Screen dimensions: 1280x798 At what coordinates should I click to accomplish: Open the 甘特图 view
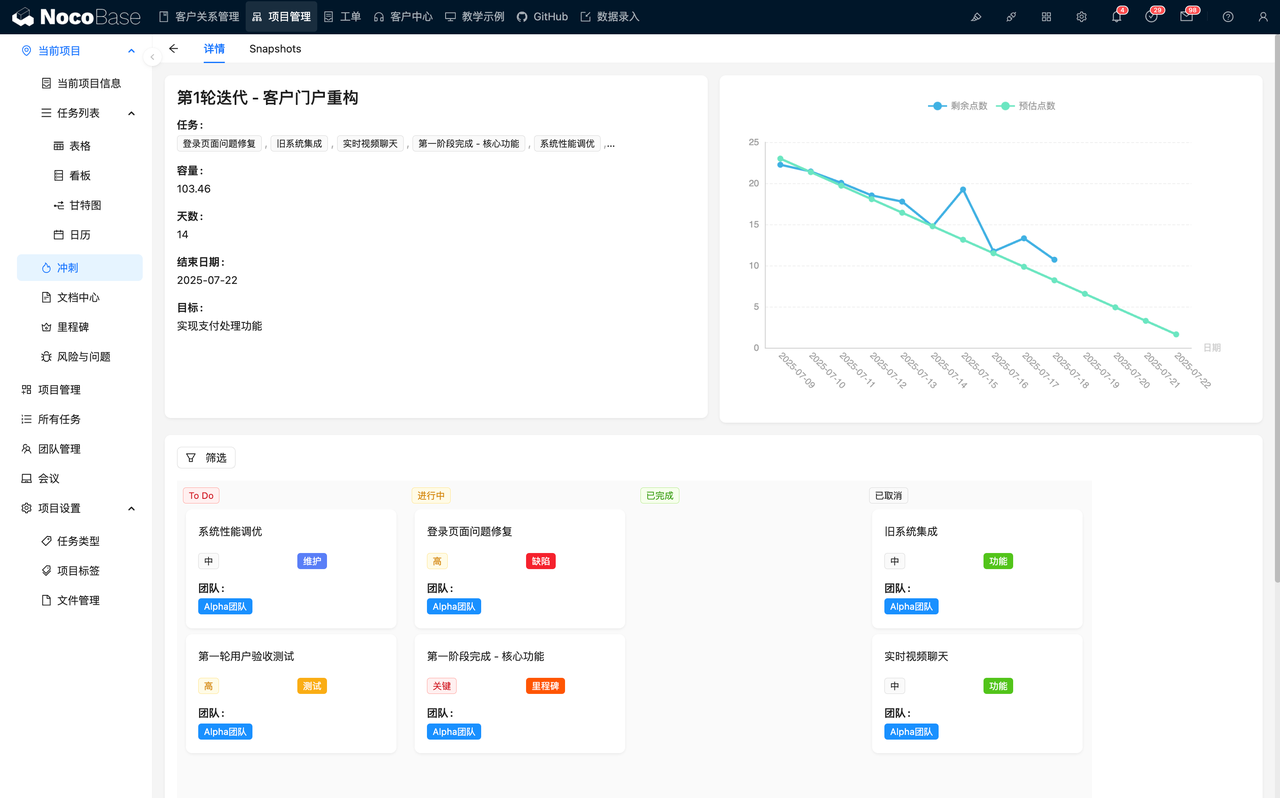[x=80, y=205]
